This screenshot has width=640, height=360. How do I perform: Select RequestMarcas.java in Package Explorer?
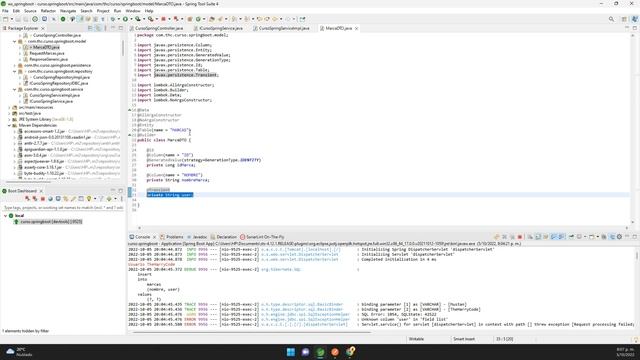pyautogui.click(x=47, y=53)
